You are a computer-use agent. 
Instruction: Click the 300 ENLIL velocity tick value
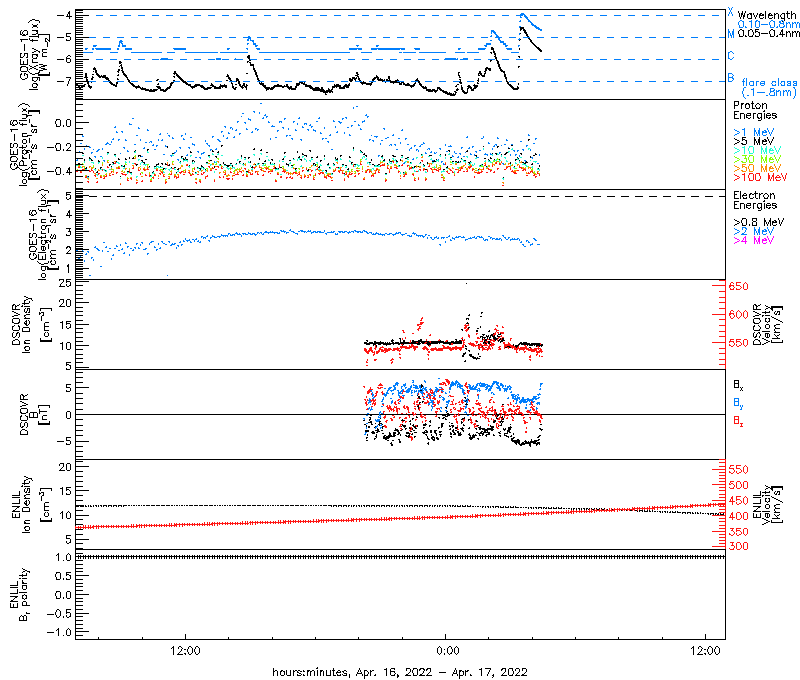[x=738, y=546]
